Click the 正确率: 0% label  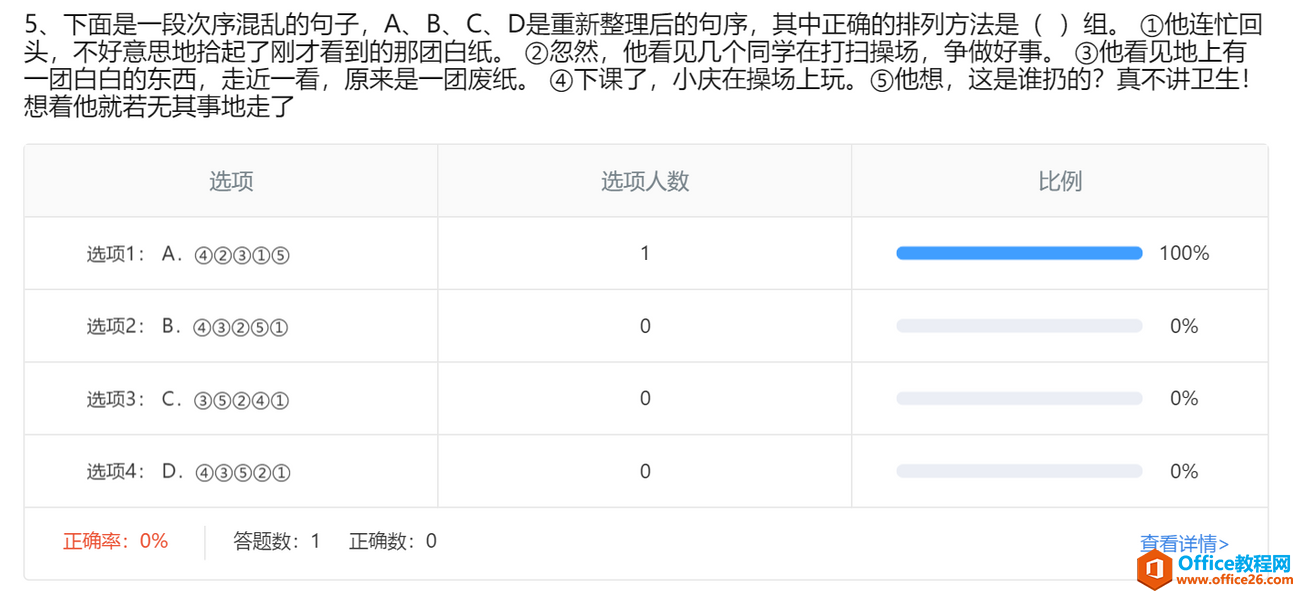coord(115,541)
